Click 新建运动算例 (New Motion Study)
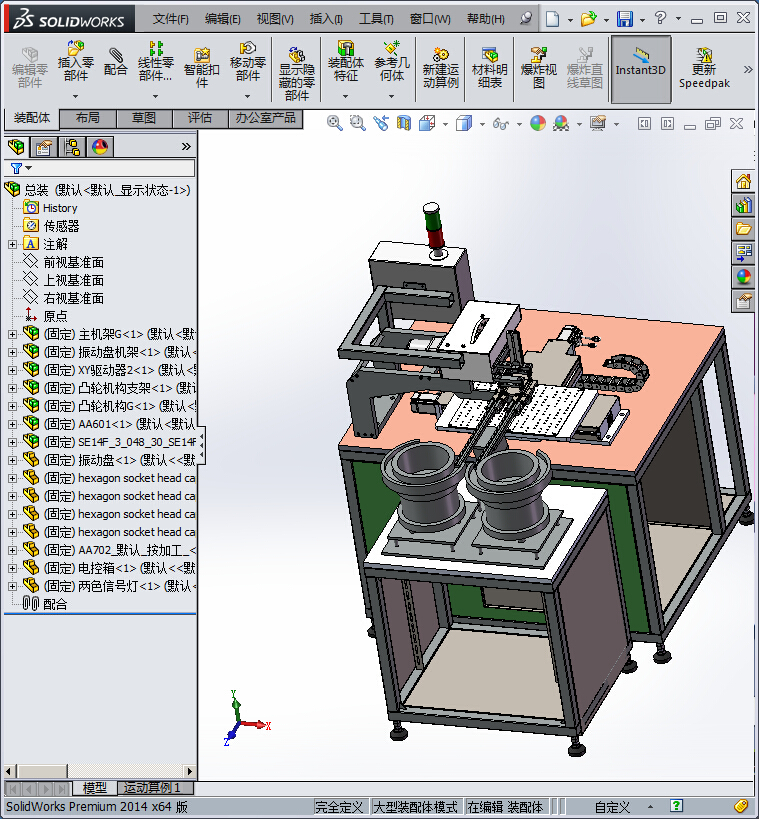This screenshot has height=819, width=759. (x=440, y=68)
